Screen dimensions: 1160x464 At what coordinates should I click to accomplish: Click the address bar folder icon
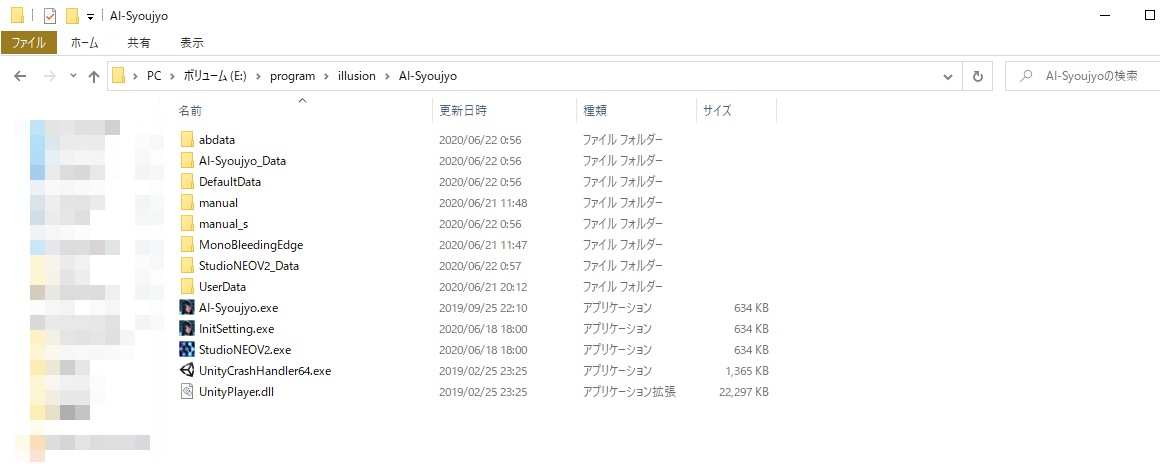[x=118, y=75]
